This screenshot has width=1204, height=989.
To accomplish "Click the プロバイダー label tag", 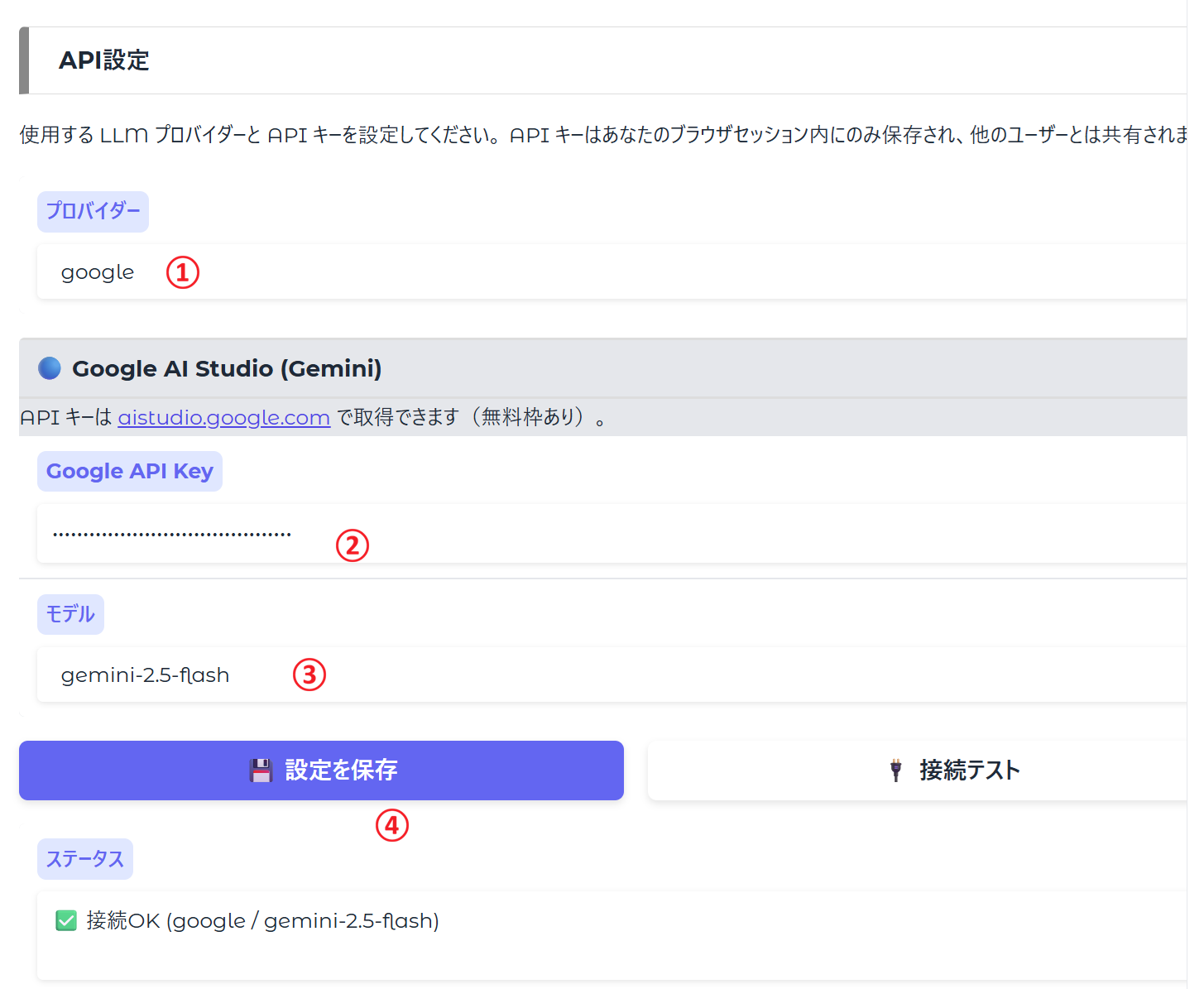I will tap(93, 212).
